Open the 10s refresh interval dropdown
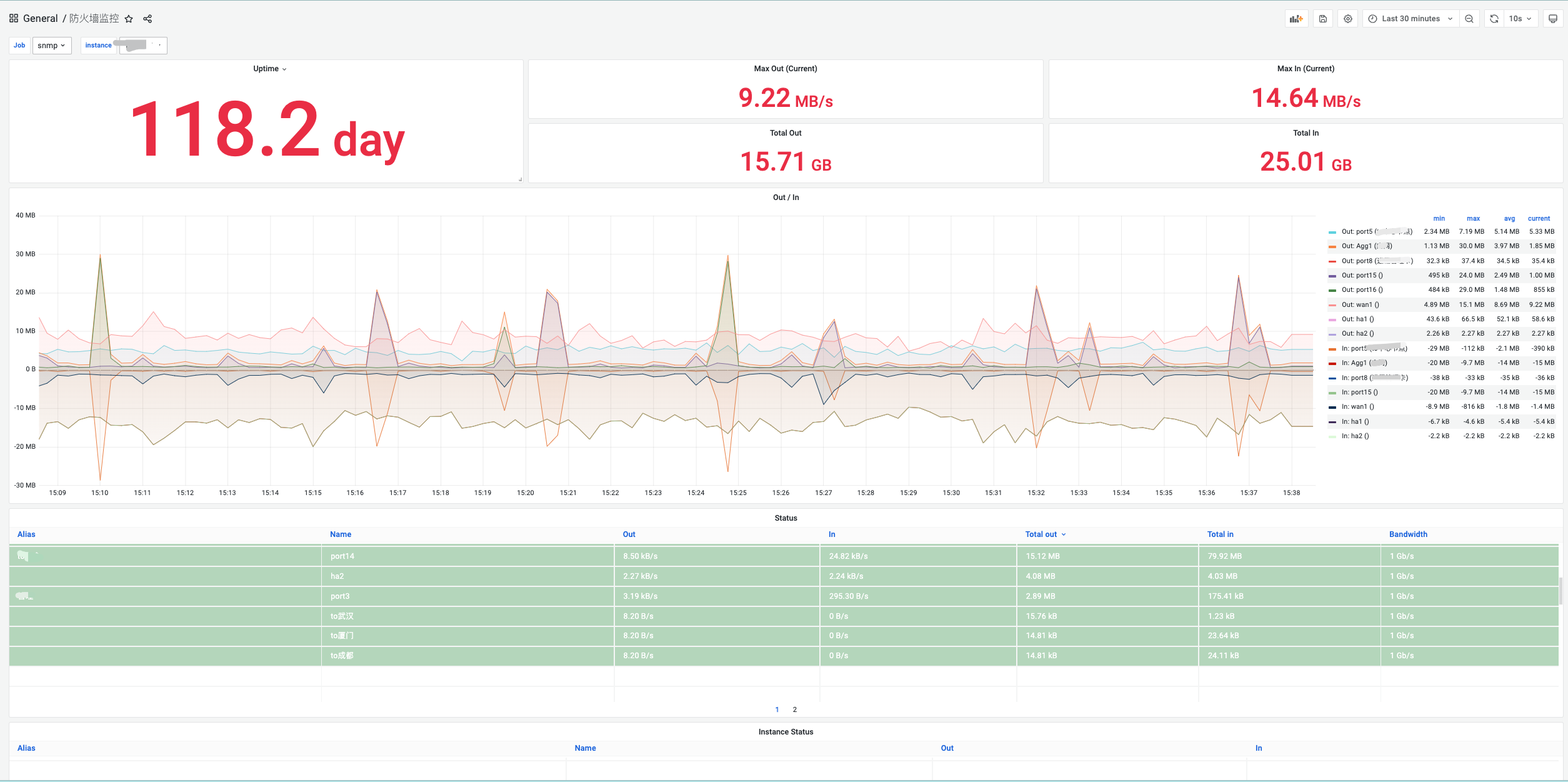Image resolution: width=1568 pixels, height=782 pixels. (1521, 19)
